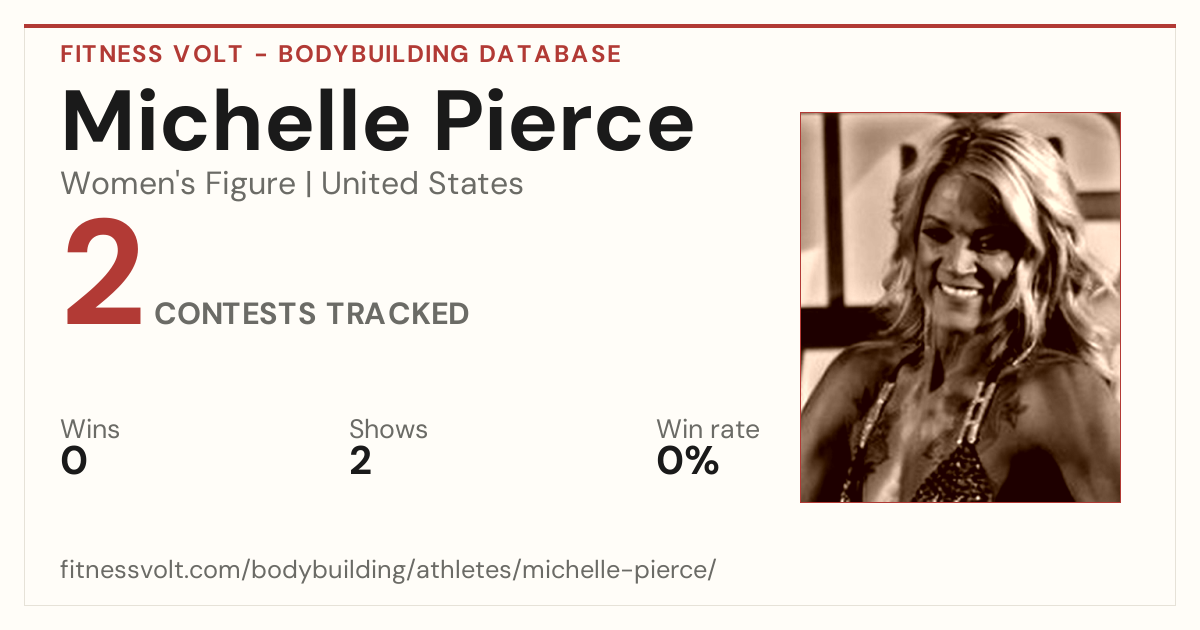The height and width of the screenshot is (630, 1200).
Task: Click the Wins label
Action: coord(90,430)
